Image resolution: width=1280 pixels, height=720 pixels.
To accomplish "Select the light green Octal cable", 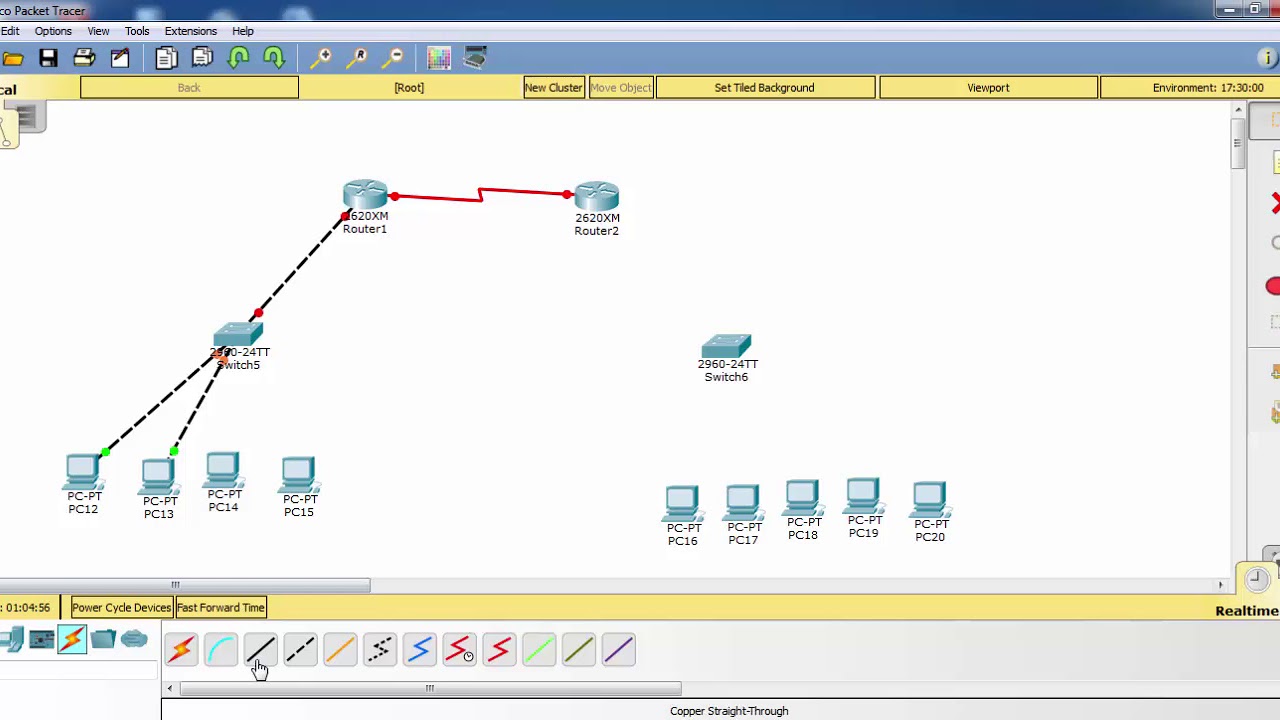I will pos(539,651).
